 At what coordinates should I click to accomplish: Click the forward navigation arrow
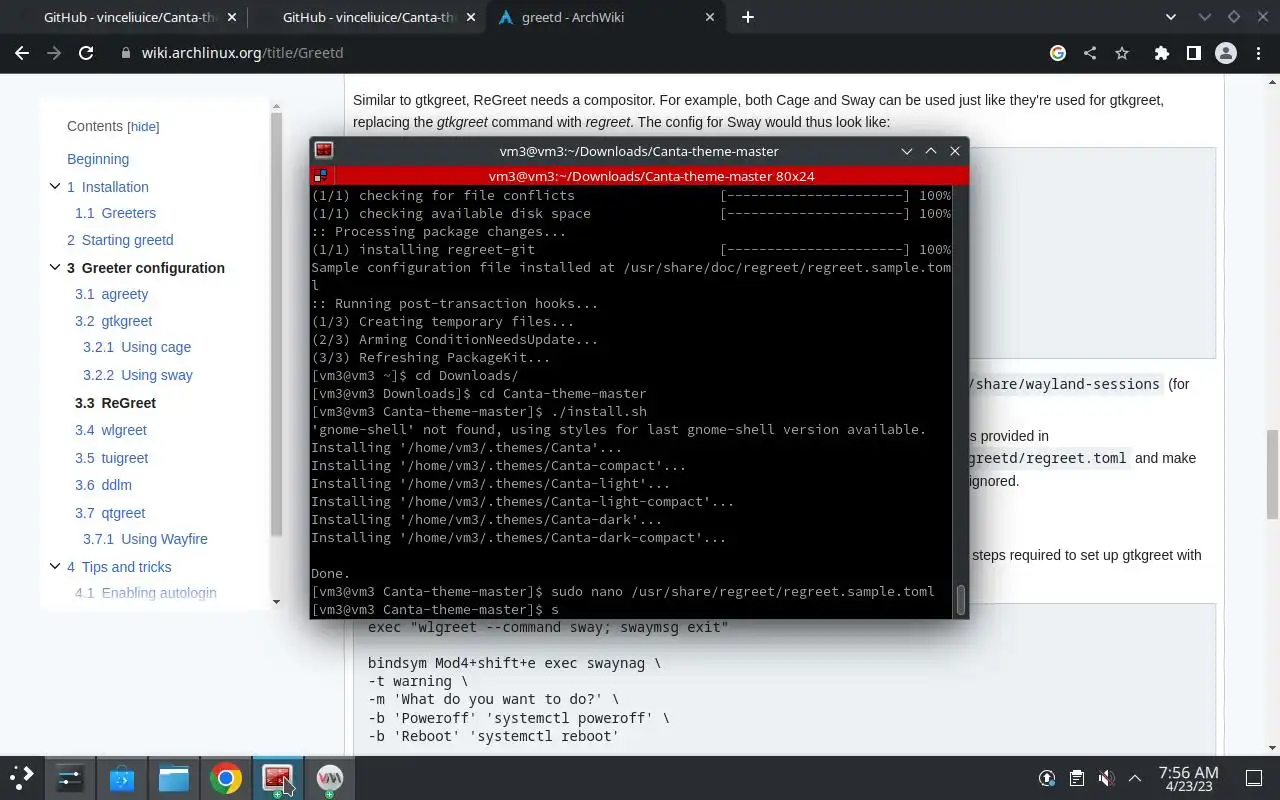54,53
